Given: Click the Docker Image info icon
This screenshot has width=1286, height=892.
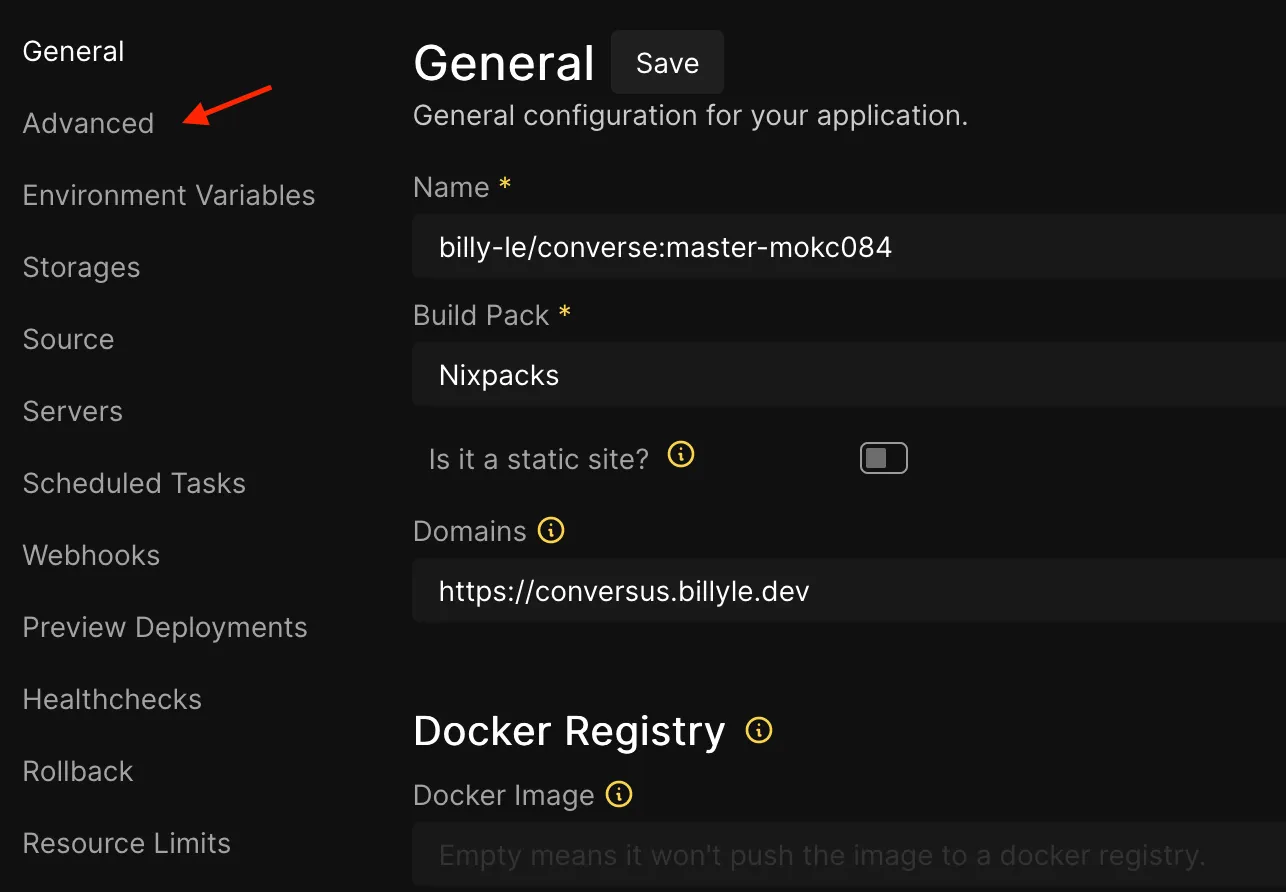Looking at the screenshot, I should [x=619, y=795].
